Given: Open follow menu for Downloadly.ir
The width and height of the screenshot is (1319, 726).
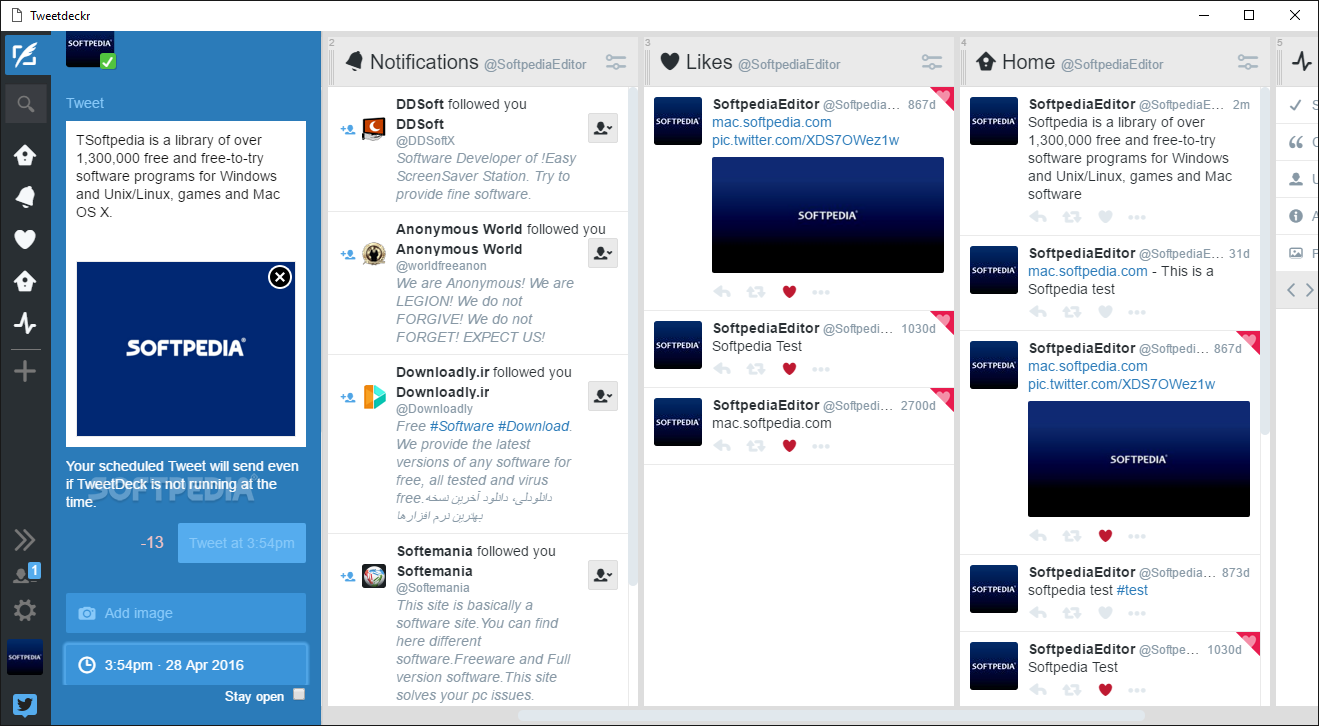Looking at the screenshot, I should click(x=603, y=396).
